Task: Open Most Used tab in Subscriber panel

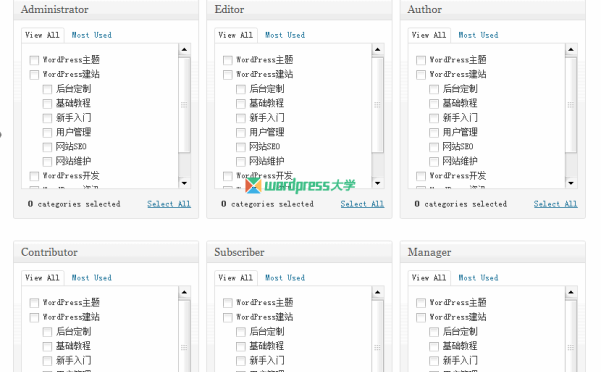Action: coord(285,278)
